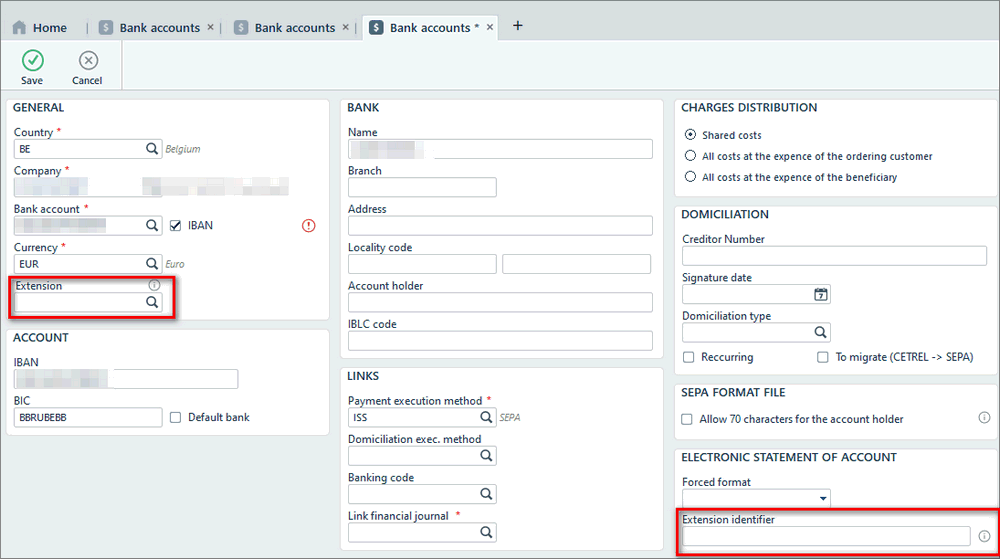Add a new tab with plus button

pos(518,26)
